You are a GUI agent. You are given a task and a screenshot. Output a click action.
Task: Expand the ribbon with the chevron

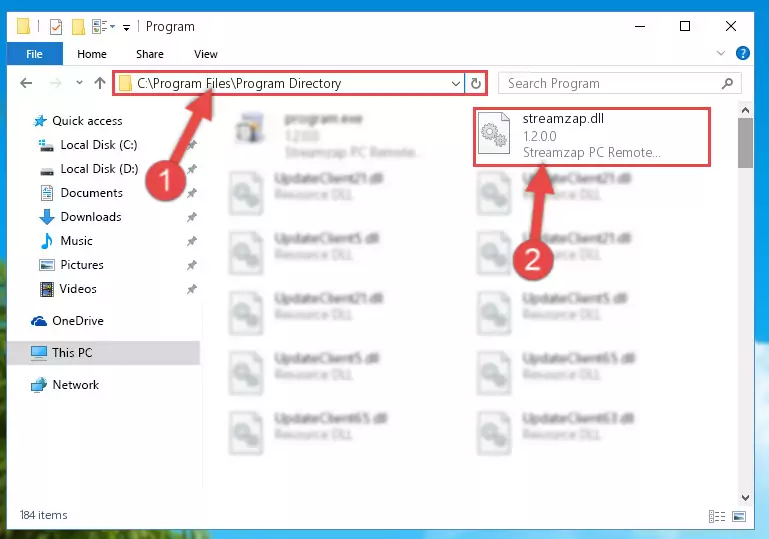(x=720, y=53)
